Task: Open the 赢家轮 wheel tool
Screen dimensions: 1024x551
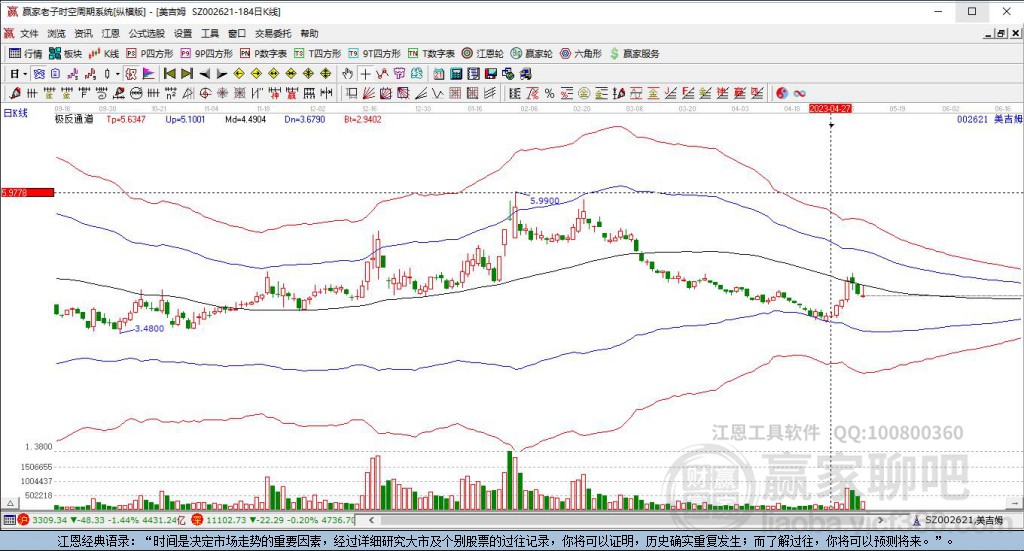Action: pos(532,54)
